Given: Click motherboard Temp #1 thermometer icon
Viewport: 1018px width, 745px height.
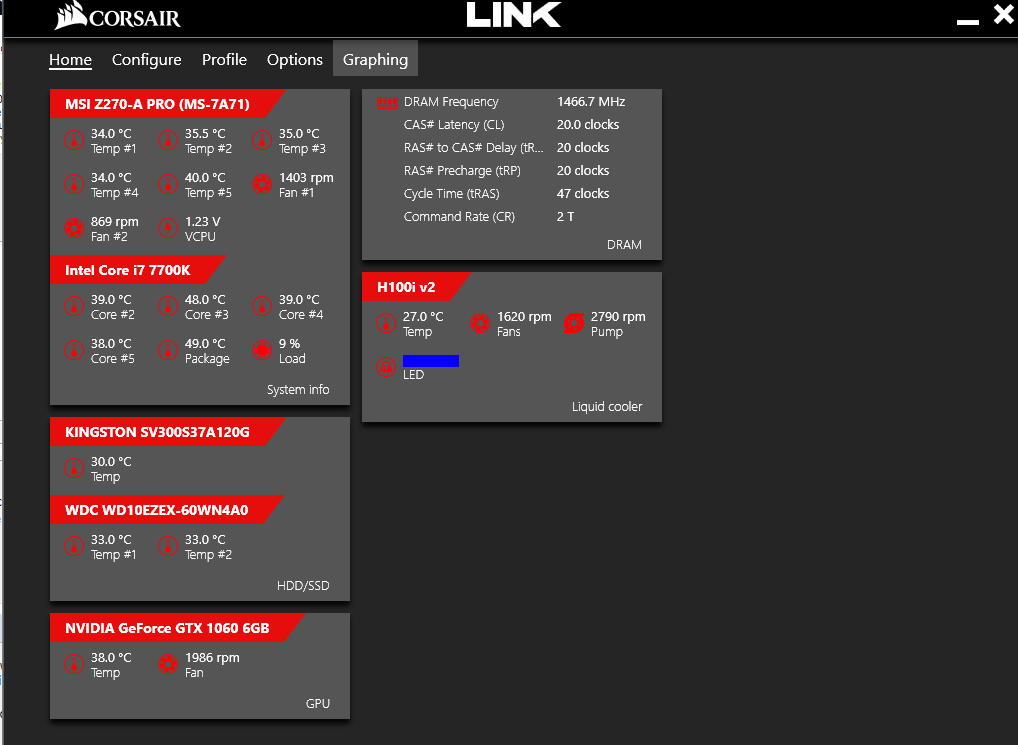Looking at the screenshot, I should [x=74, y=140].
